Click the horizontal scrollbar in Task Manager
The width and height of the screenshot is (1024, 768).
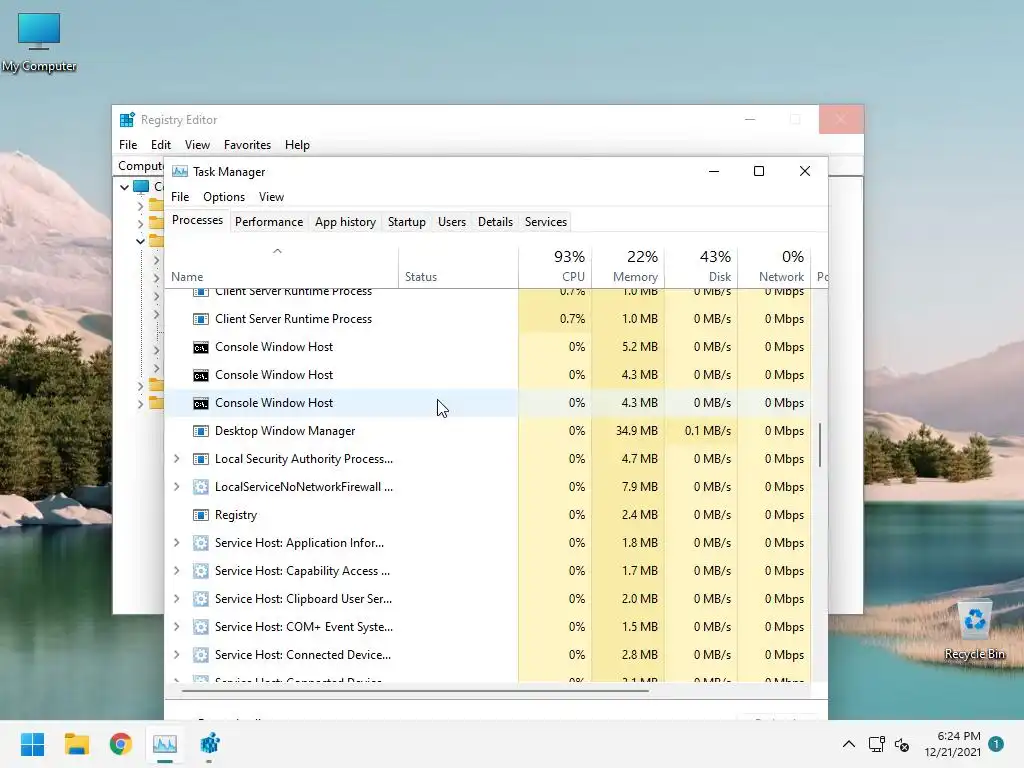tap(415, 691)
